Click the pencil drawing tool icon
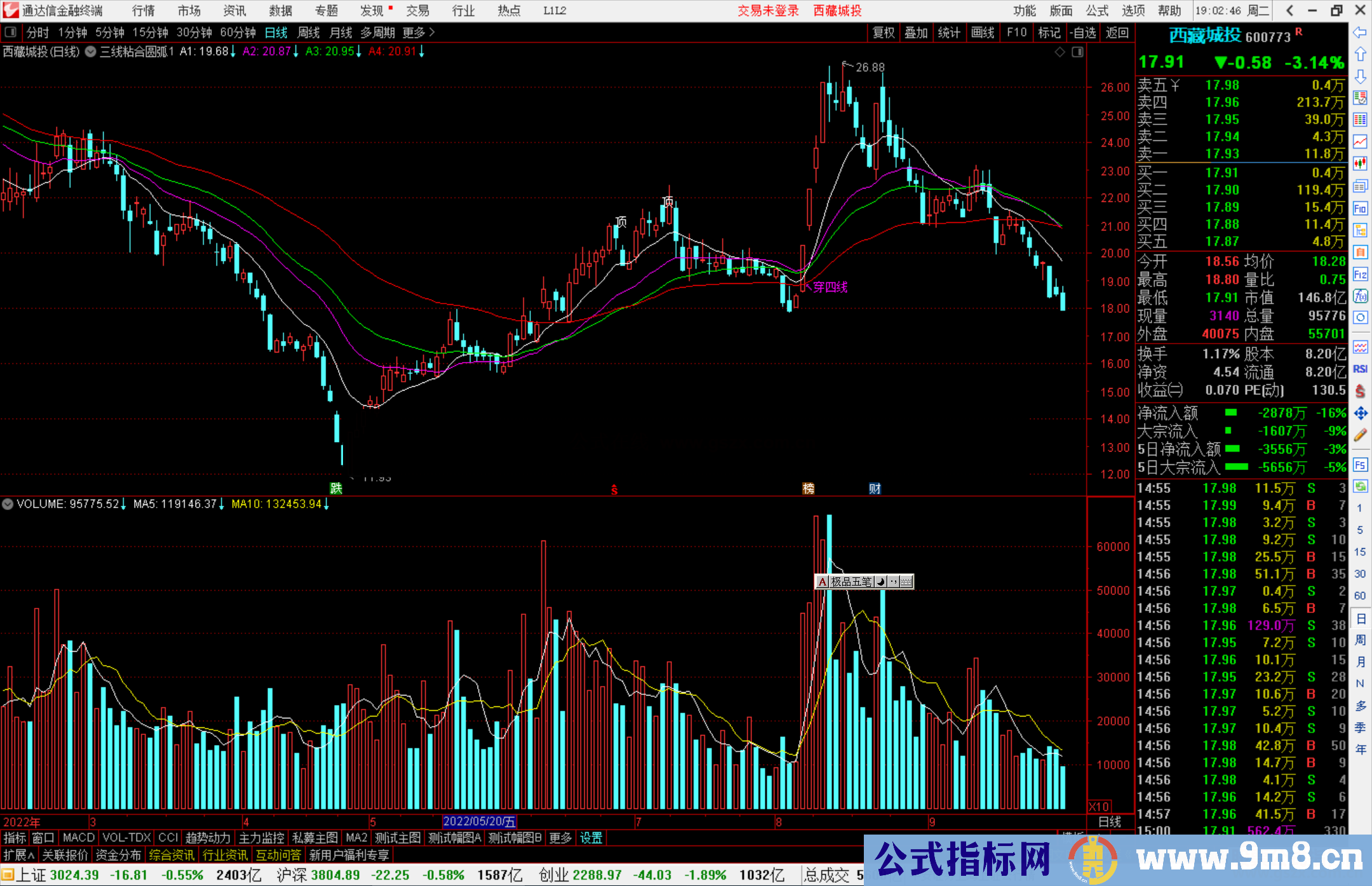 point(1360,435)
